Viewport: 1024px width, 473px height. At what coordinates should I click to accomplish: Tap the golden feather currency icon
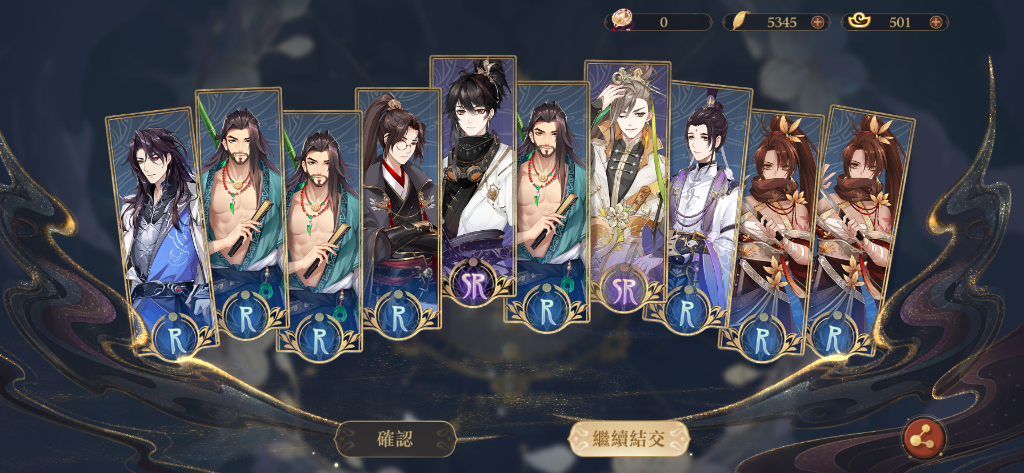(x=739, y=22)
